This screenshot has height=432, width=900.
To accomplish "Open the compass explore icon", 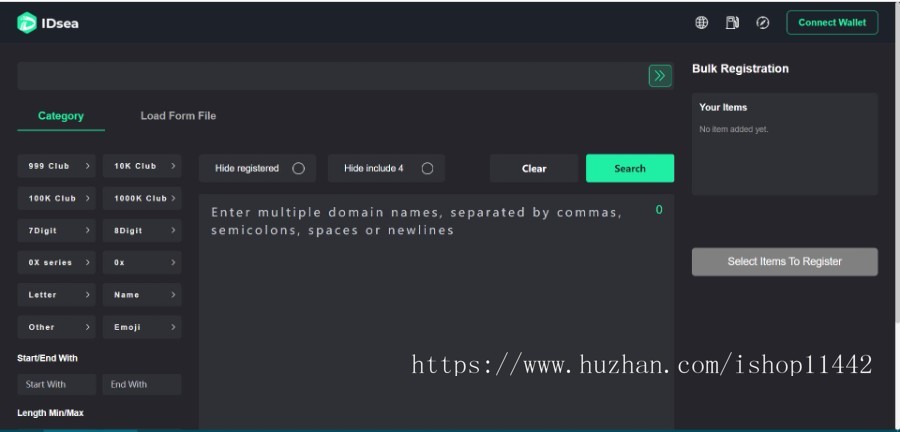I will (x=762, y=23).
